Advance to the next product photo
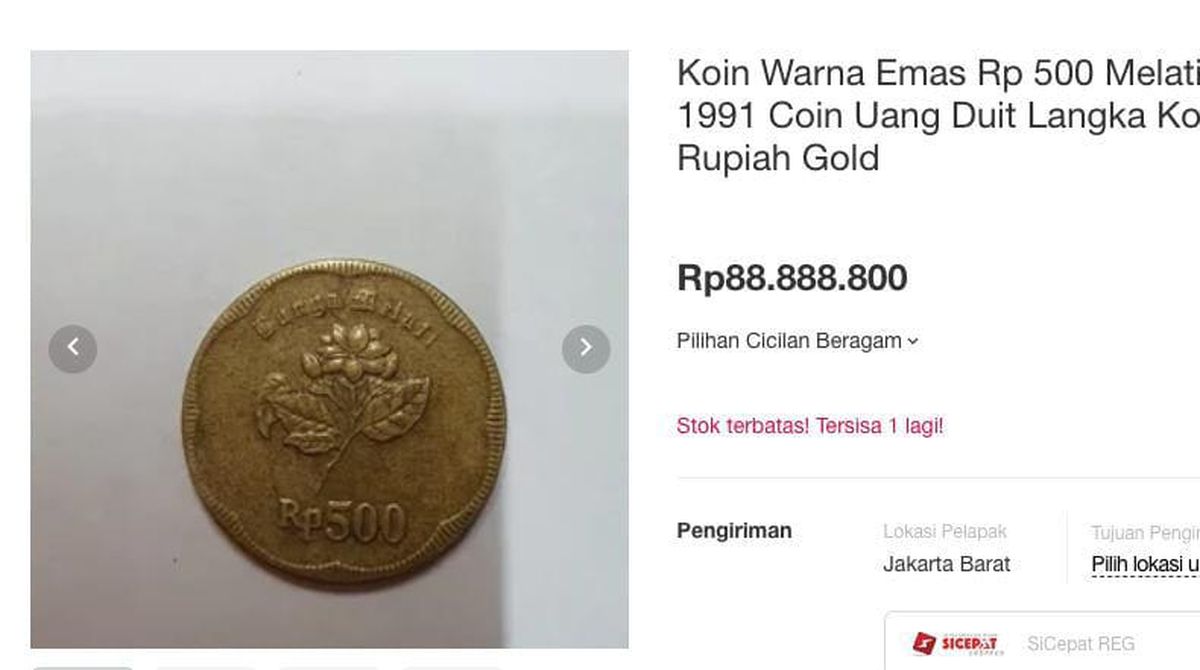 (x=586, y=349)
